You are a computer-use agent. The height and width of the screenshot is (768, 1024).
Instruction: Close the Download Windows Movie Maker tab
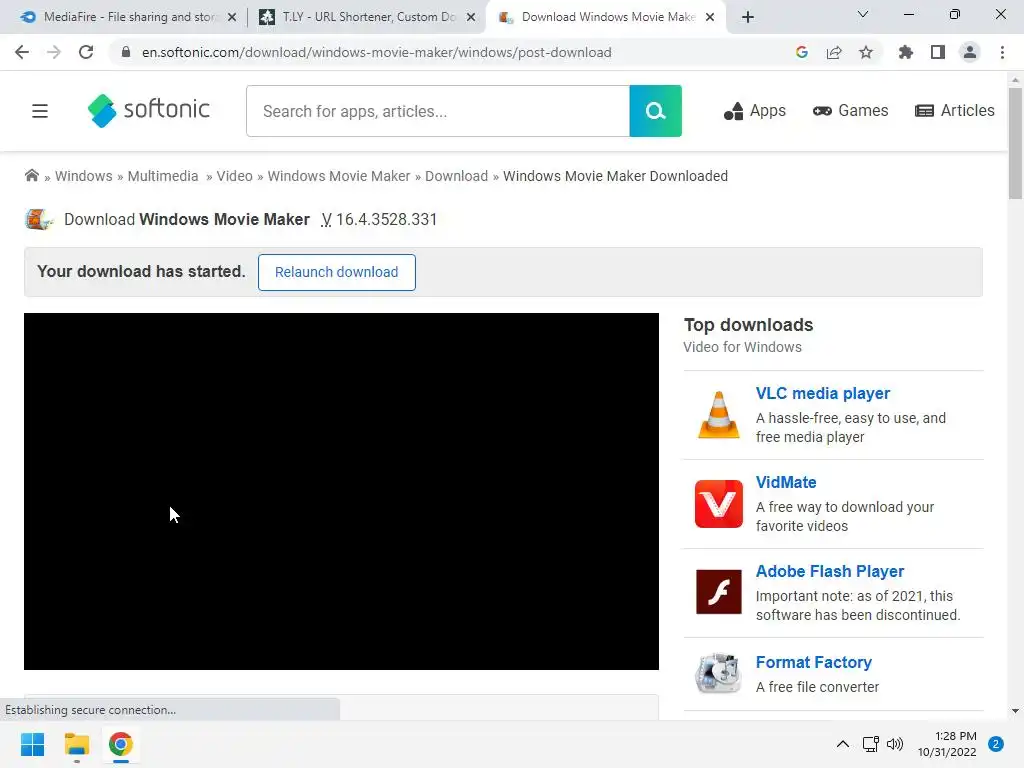[710, 18]
